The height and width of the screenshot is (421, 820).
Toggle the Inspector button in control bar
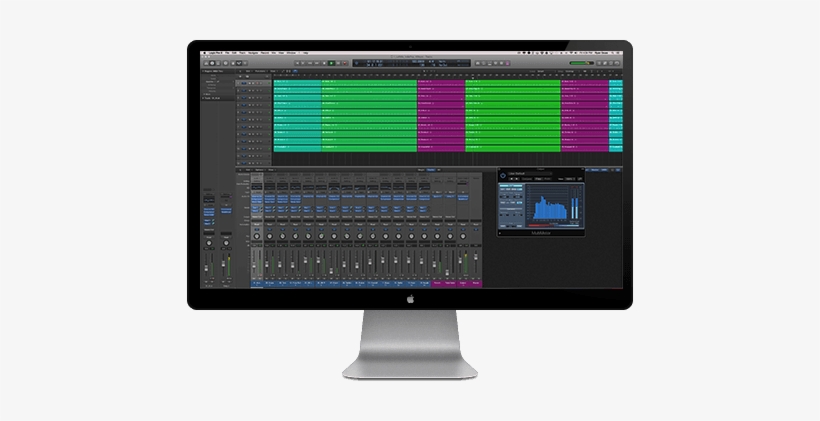click(x=212, y=63)
